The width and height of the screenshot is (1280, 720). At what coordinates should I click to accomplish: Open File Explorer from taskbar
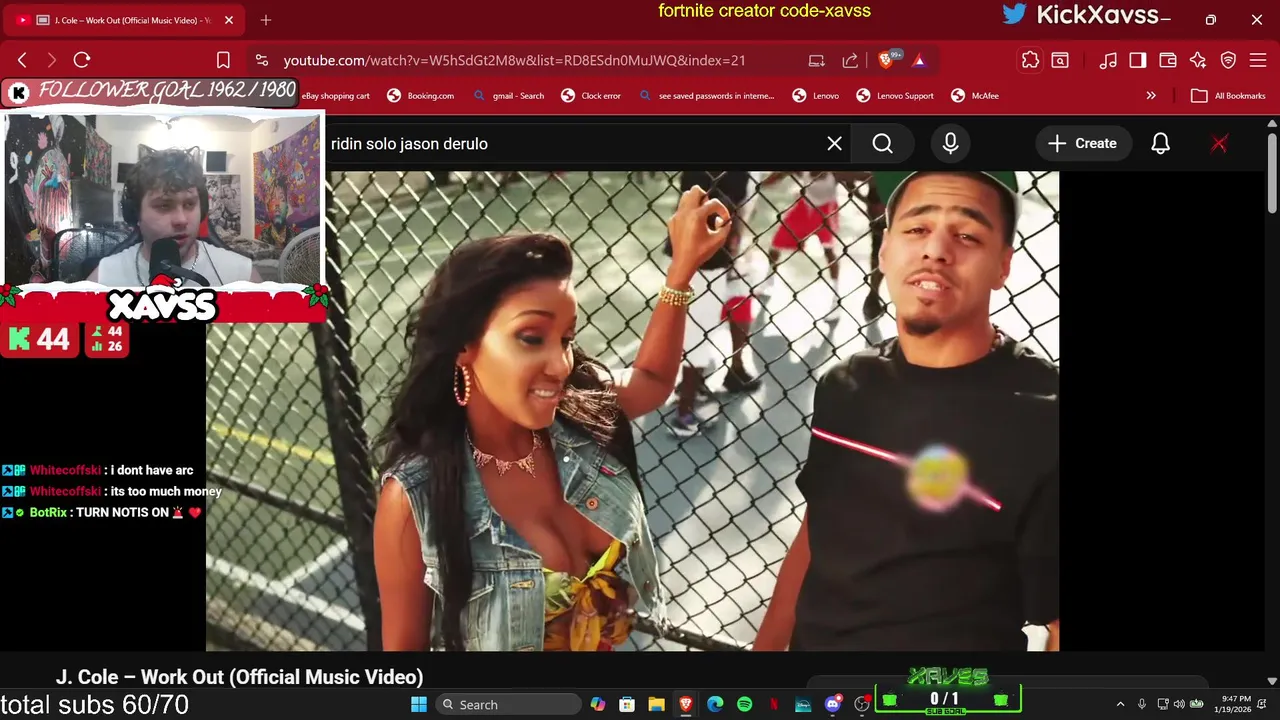click(656, 705)
